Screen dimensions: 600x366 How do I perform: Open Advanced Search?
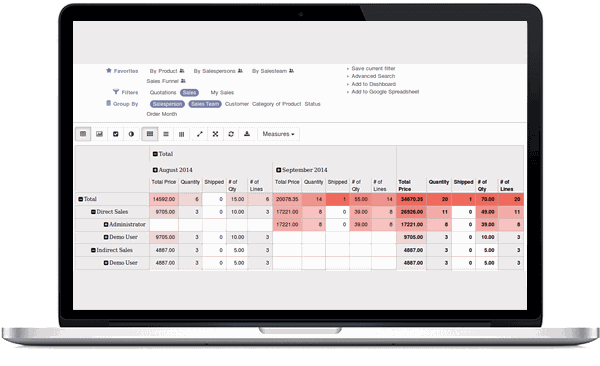pyautogui.click(x=373, y=76)
